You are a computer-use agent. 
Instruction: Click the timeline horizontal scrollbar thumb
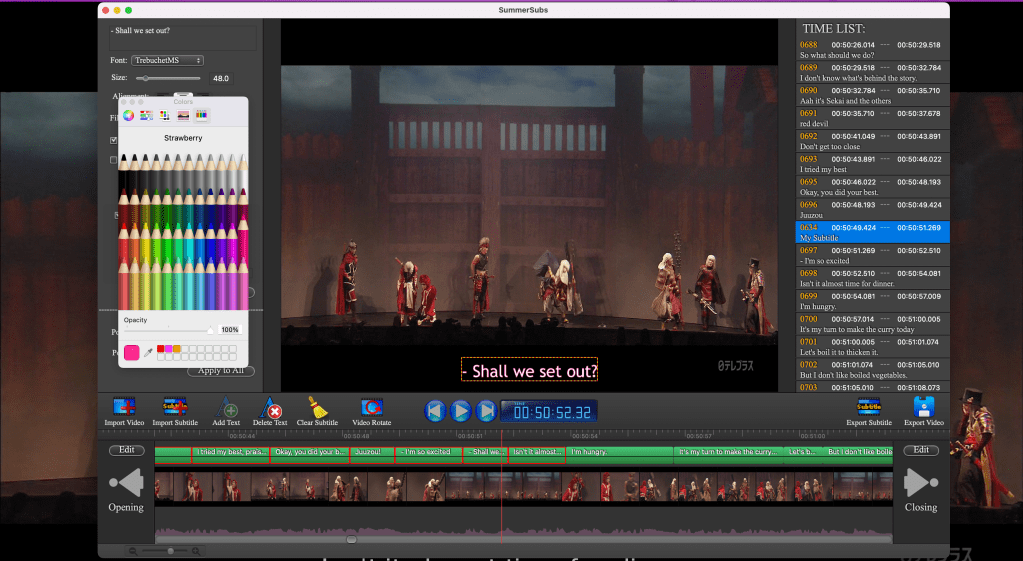tap(352, 539)
